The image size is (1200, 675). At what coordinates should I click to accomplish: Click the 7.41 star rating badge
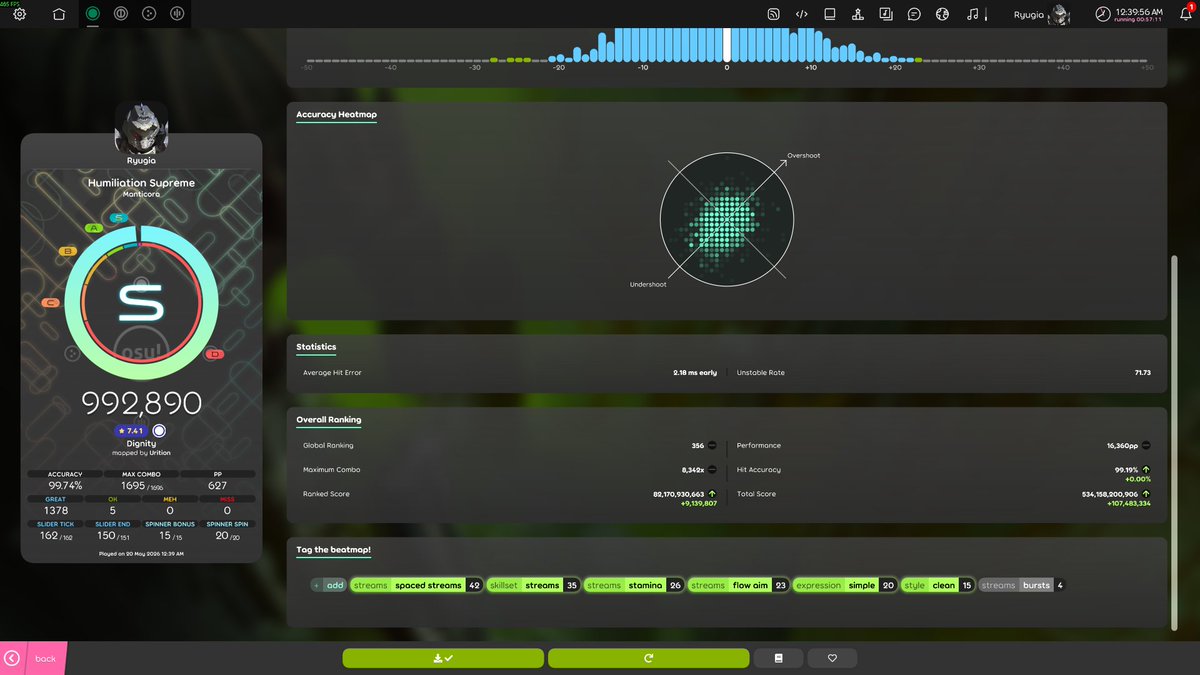point(133,431)
